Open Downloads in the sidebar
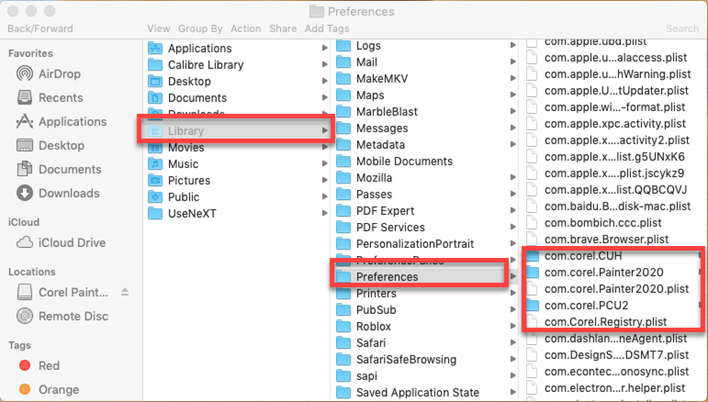Image resolution: width=708 pixels, height=402 pixels. pyautogui.click(x=58, y=193)
